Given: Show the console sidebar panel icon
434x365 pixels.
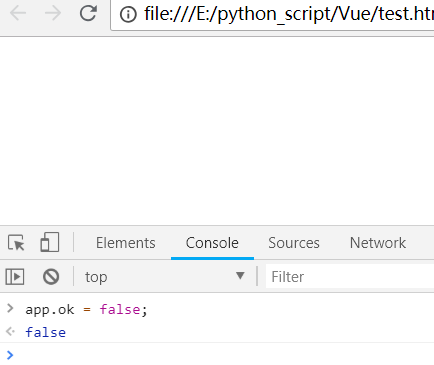Looking at the screenshot, I should coord(15,277).
